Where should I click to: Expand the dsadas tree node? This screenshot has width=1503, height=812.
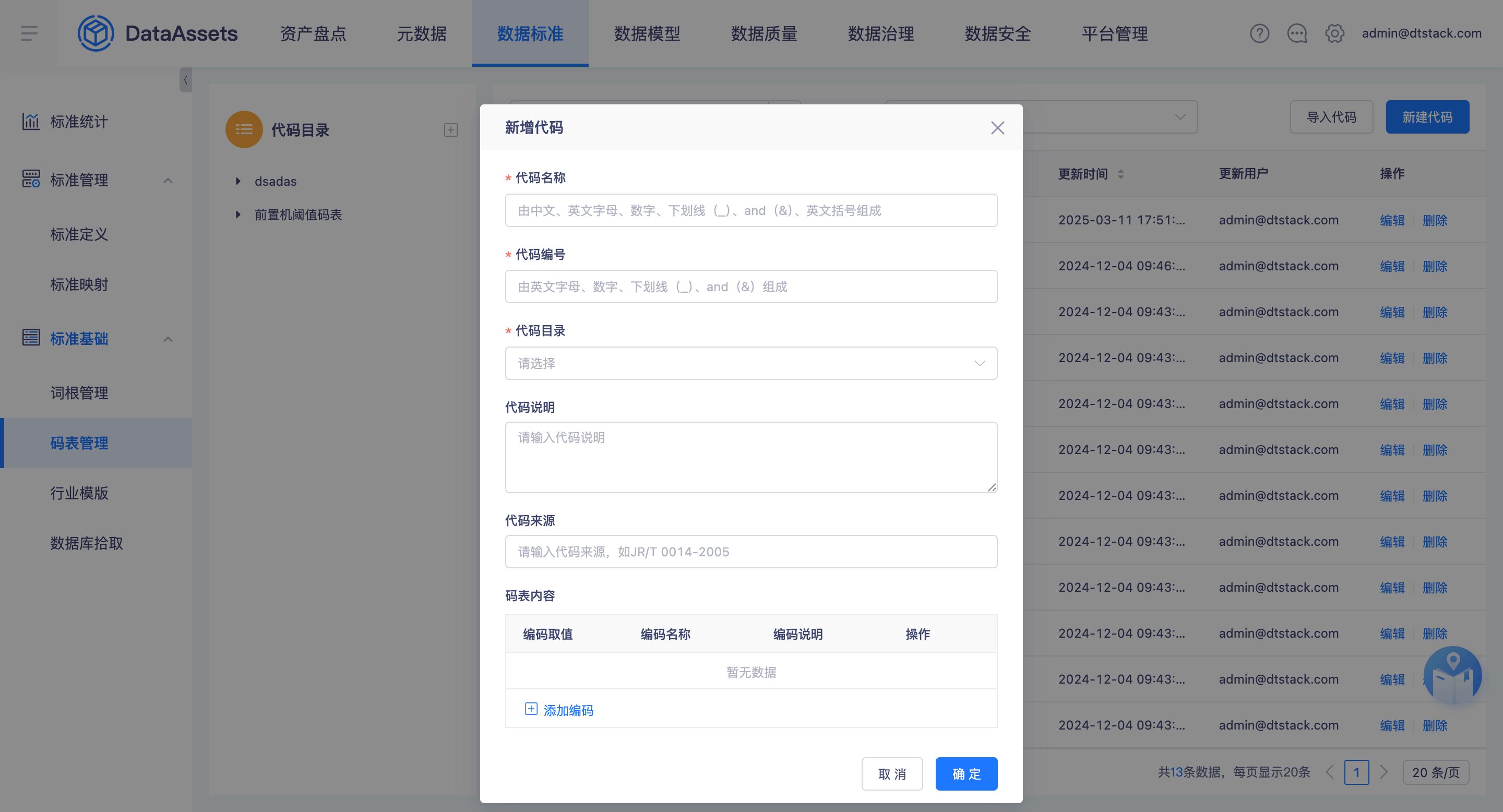(x=238, y=182)
